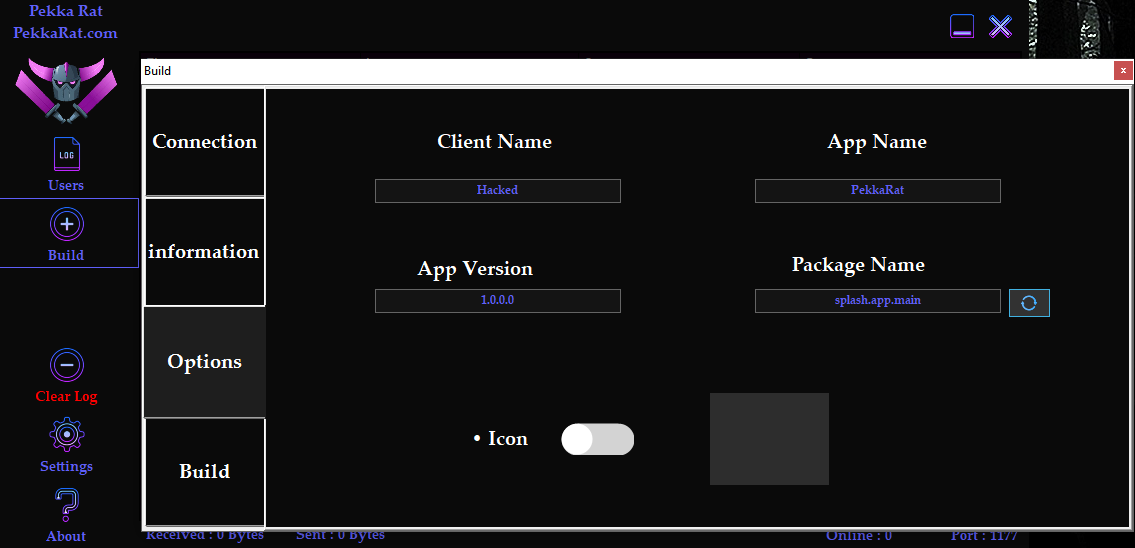Viewport: 1135px width, 548px height.
Task: Close main window with purple X icon
Action: [1000, 27]
